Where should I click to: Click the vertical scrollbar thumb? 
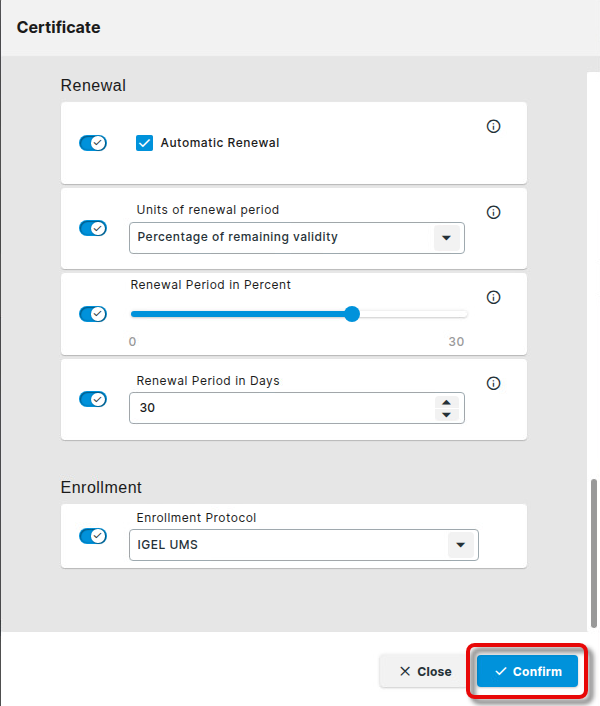click(x=593, y=550)
